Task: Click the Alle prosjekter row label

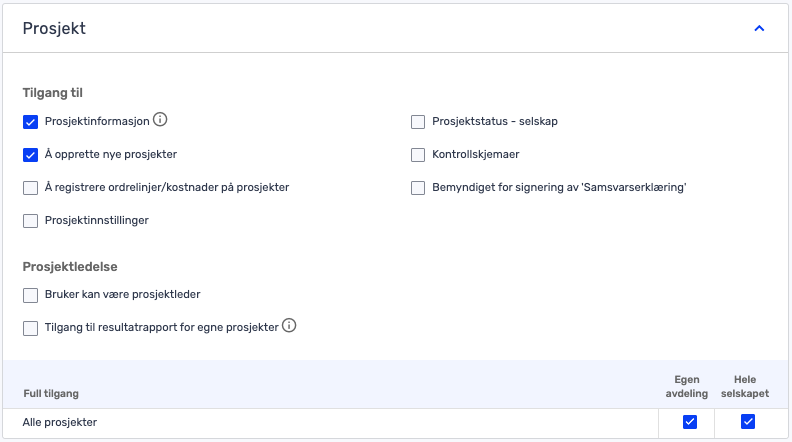Action: click(x=60, y=422)
